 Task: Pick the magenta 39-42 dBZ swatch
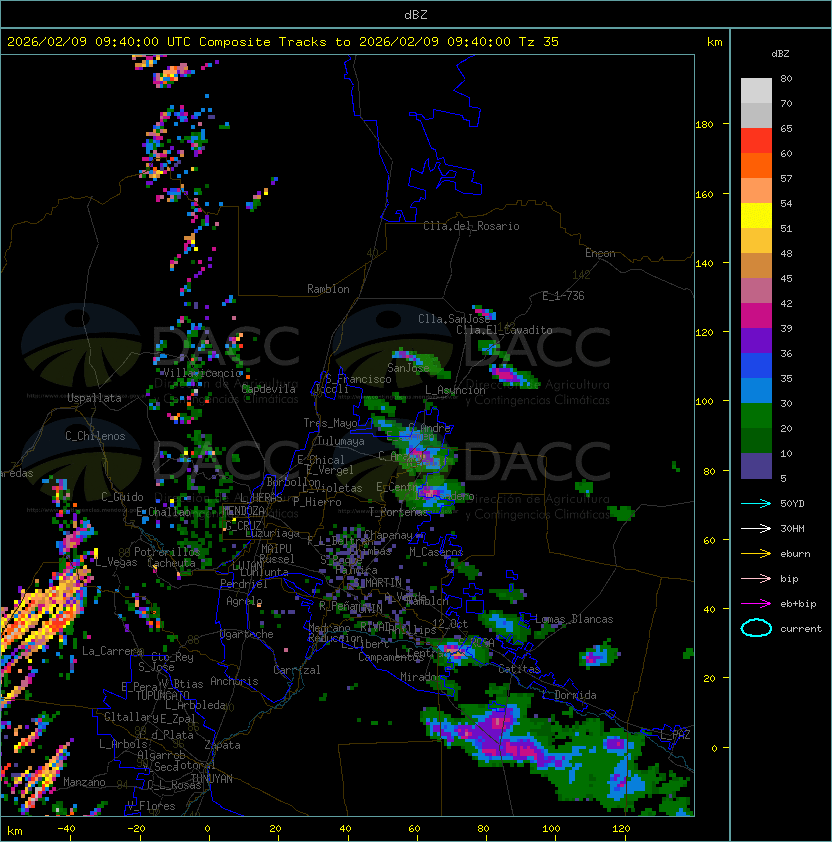[756, 315]
